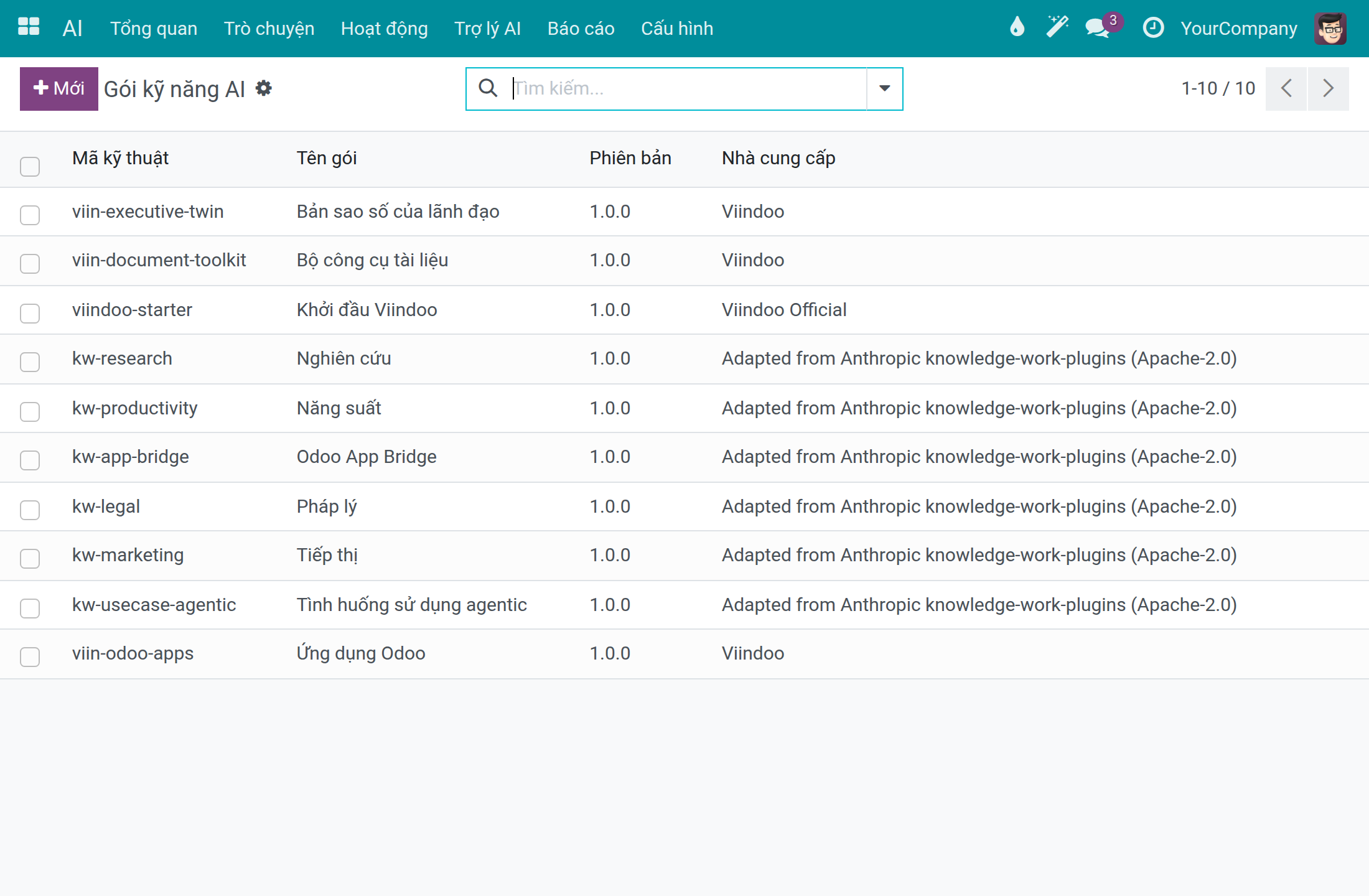Open the activities clock icon
The image size is (1369, 896).
(x=1153, y=28)
